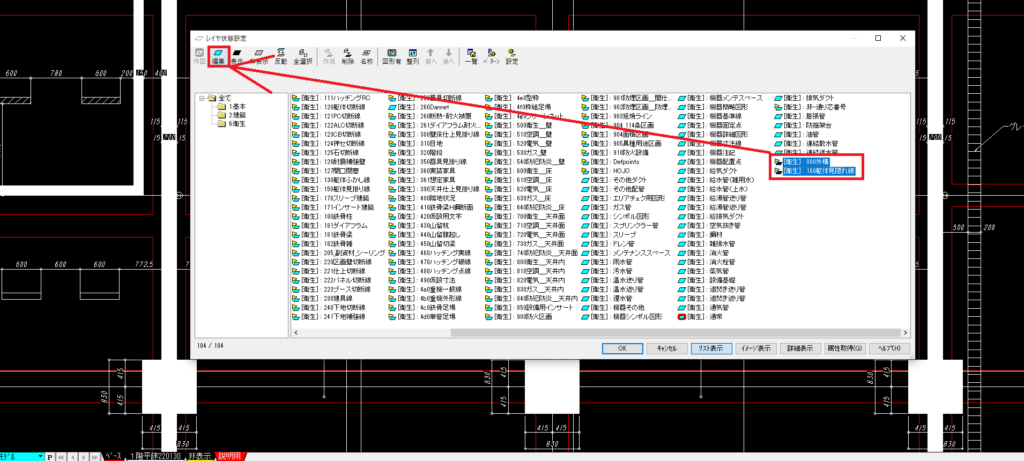Click the キャンセル button
The height and width of the screenshot is (461, 1024).
click(667, 347)
